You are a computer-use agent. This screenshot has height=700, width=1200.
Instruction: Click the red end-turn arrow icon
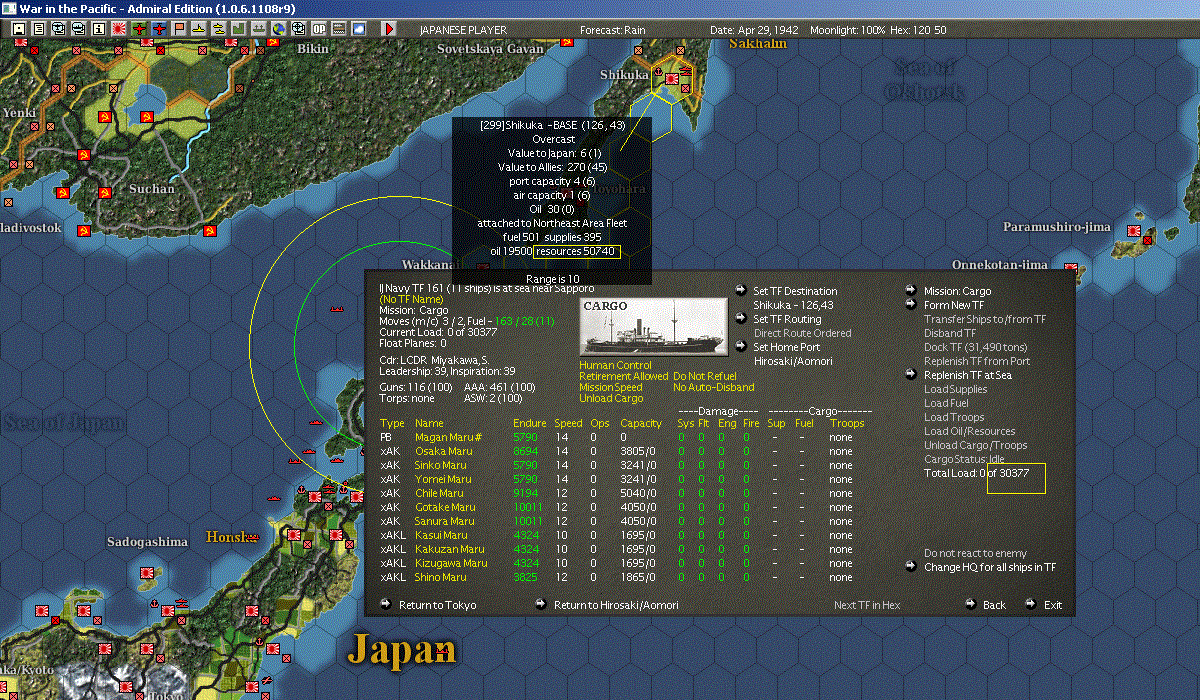coord(389,29)
